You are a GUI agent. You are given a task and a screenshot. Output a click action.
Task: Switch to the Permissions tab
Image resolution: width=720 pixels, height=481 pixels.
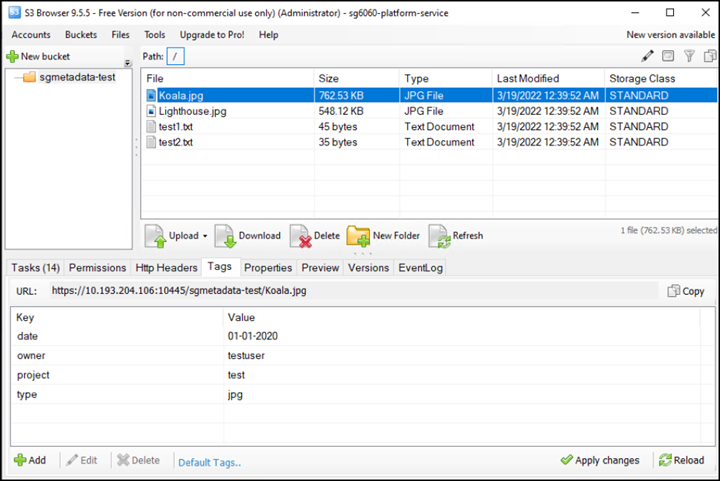(x=97, y=268)
